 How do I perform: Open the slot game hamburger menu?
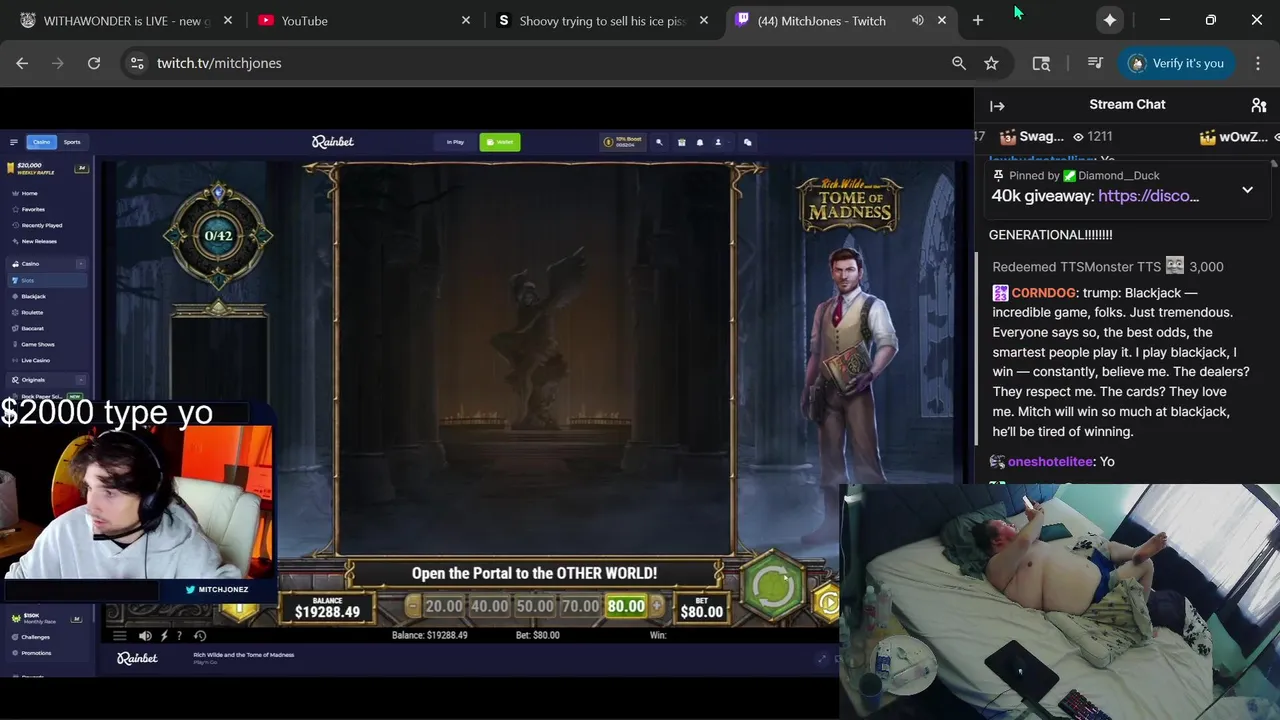pos(120,636)
